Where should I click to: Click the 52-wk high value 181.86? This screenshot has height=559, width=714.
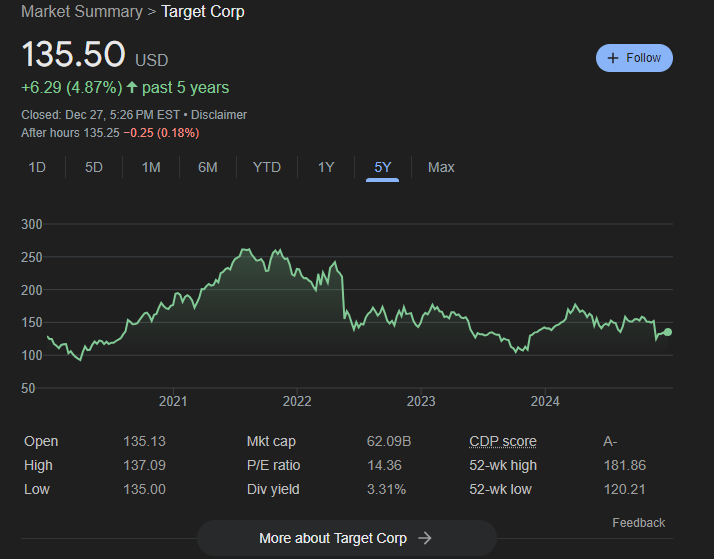tap(625, 465)
